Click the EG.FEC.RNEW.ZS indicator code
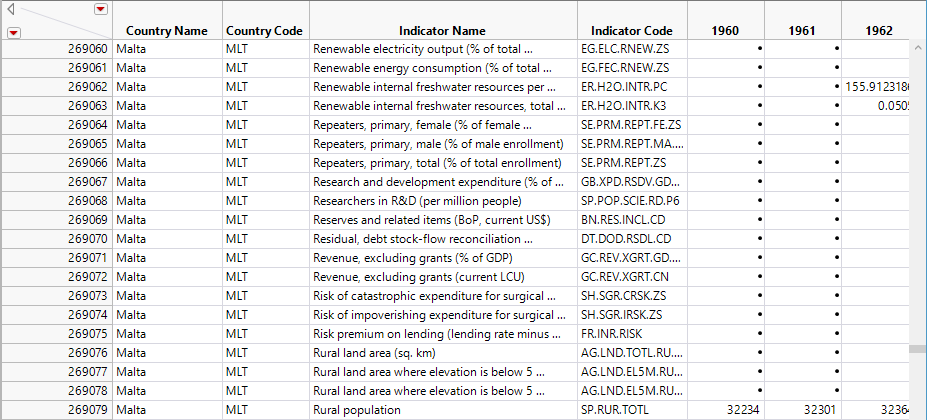Screen dimensions: 927x420 coord(632,68)
